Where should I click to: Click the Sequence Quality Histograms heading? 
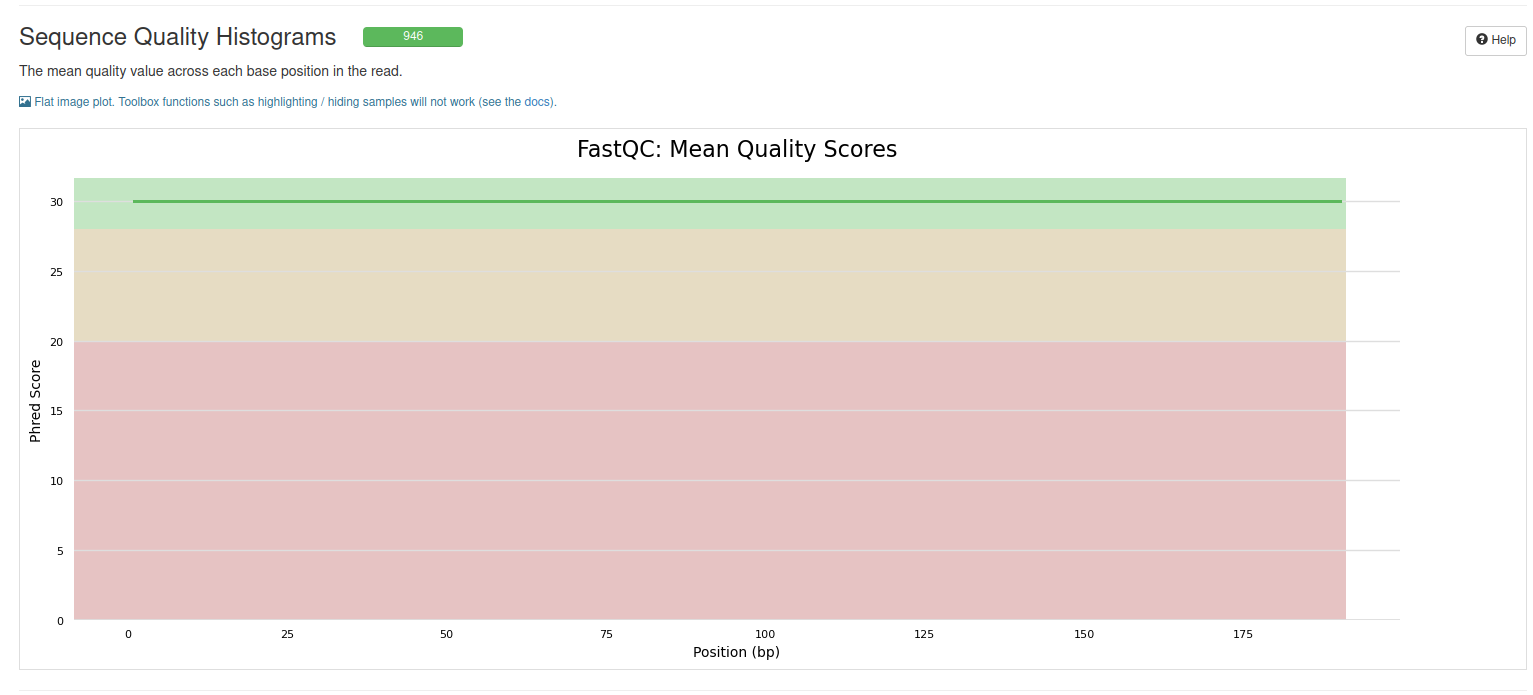pos(178,37)
